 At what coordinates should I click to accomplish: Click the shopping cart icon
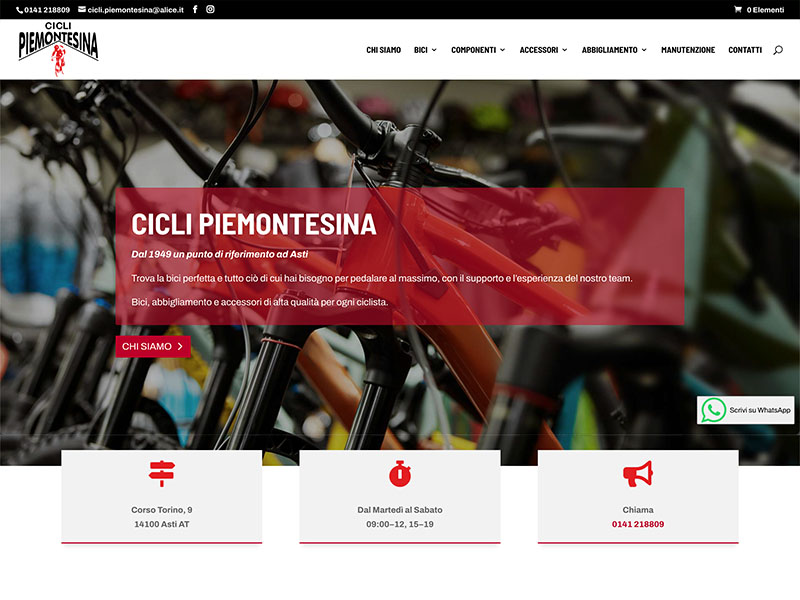click(x=738, y=9)
